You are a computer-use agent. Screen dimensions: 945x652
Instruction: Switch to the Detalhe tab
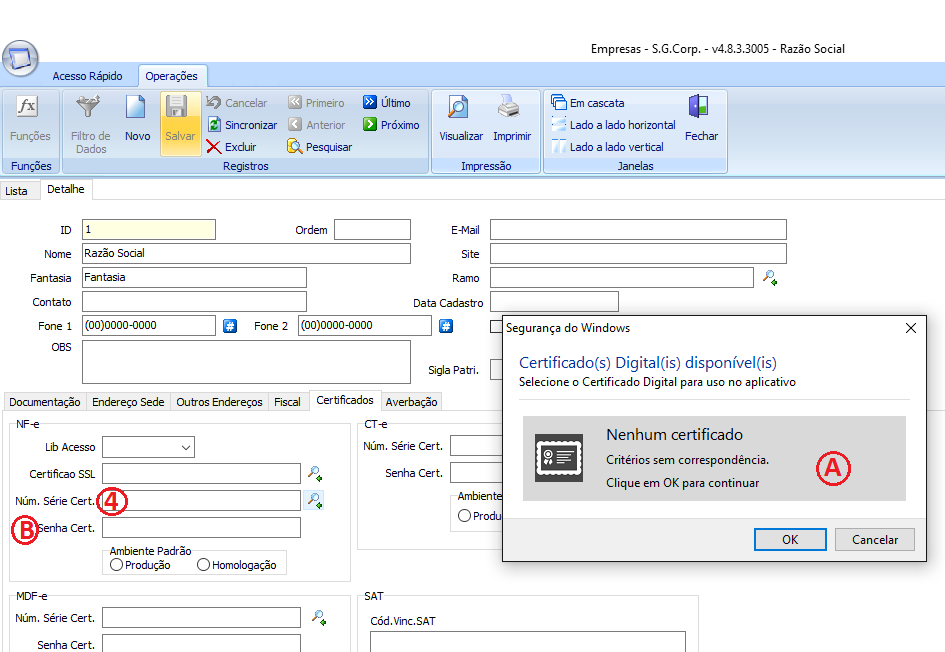66,189
